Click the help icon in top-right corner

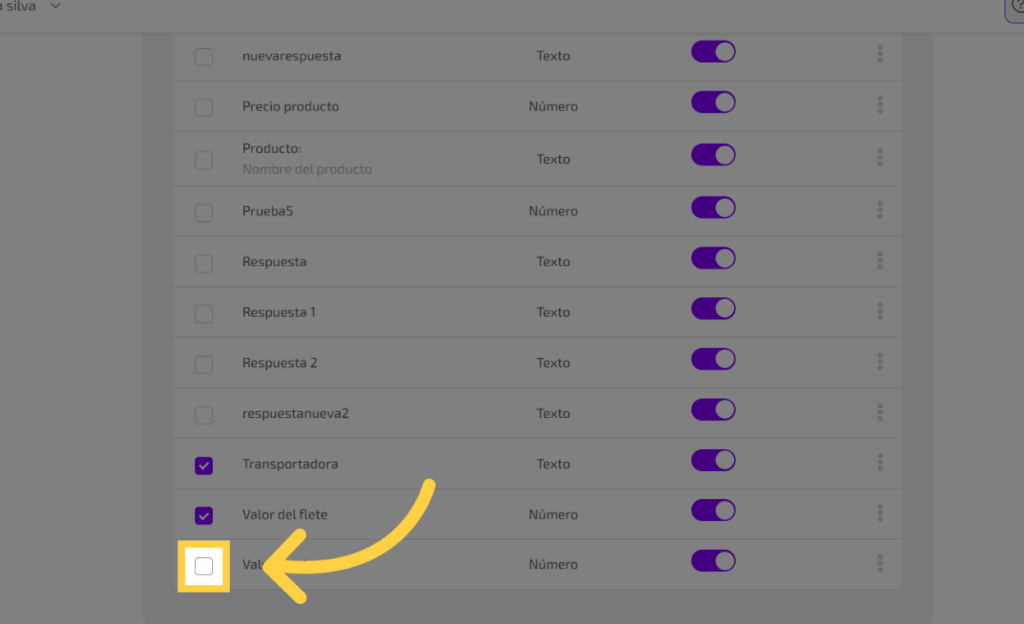click(1014, 8)
